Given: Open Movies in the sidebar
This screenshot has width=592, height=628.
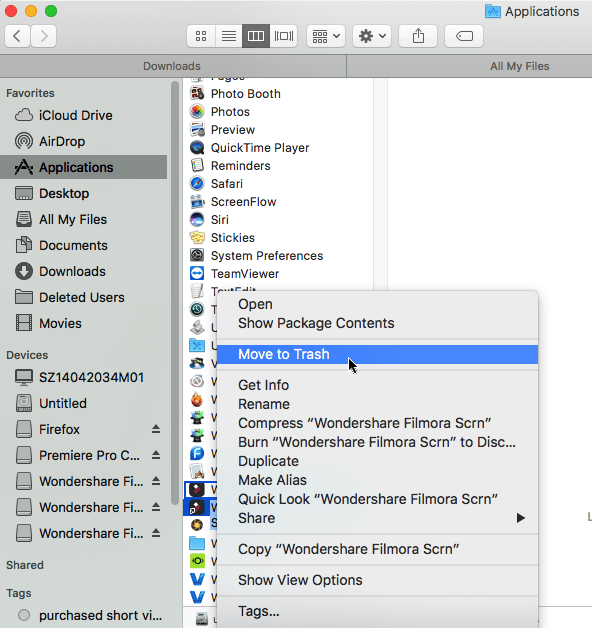Looking at the screenshot, I should (x=83, y=323).
